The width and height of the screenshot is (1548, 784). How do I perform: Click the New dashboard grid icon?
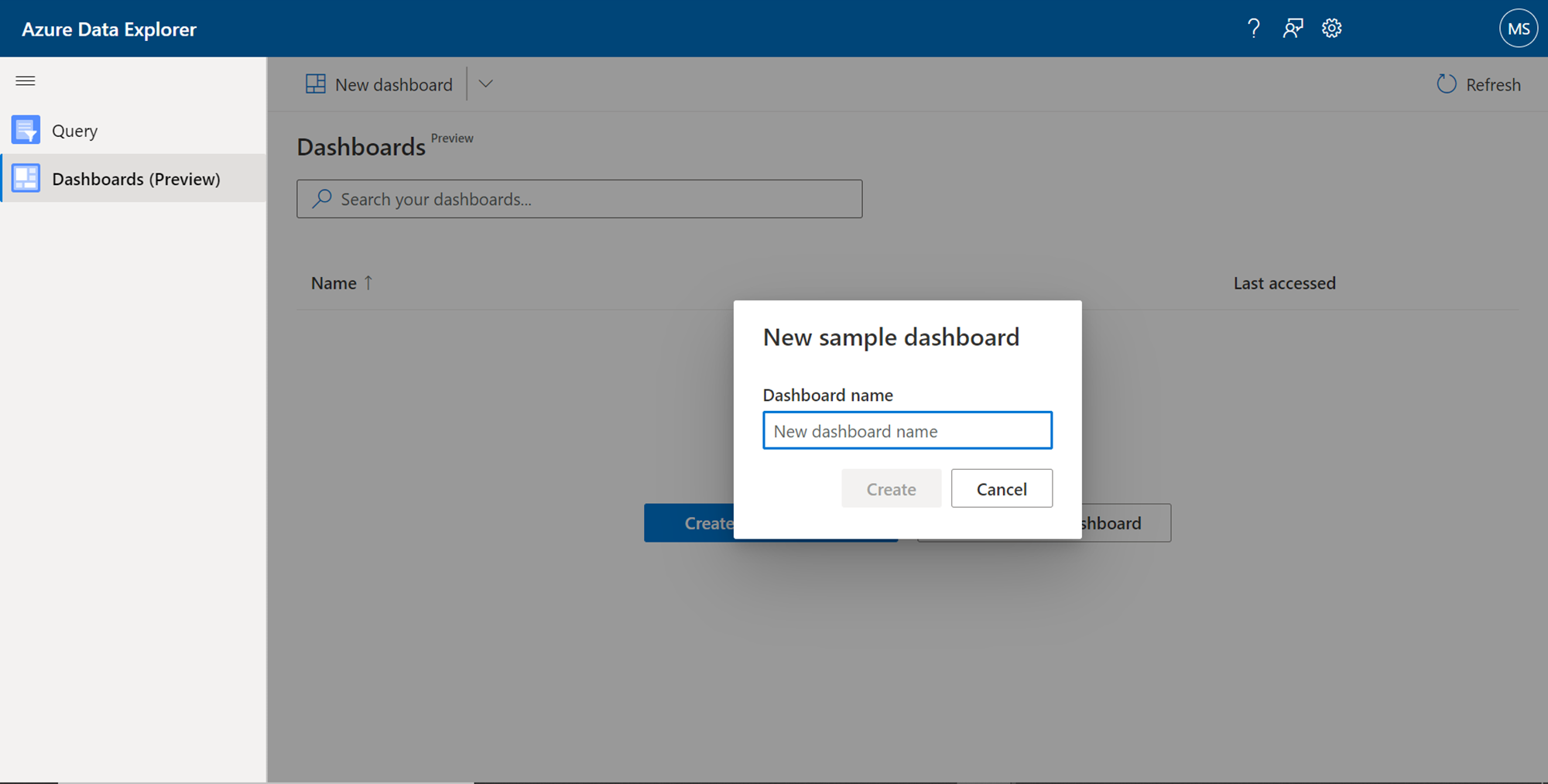(316, 84)
